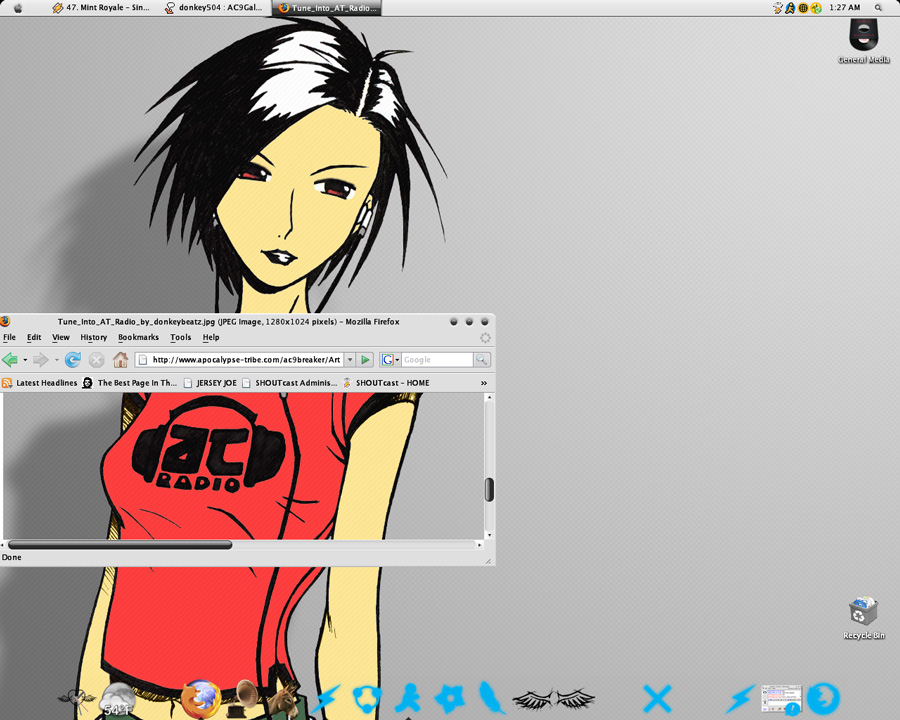Switch to the Tune_Into_AT_Radio taskbar item

tap(328, 8)
